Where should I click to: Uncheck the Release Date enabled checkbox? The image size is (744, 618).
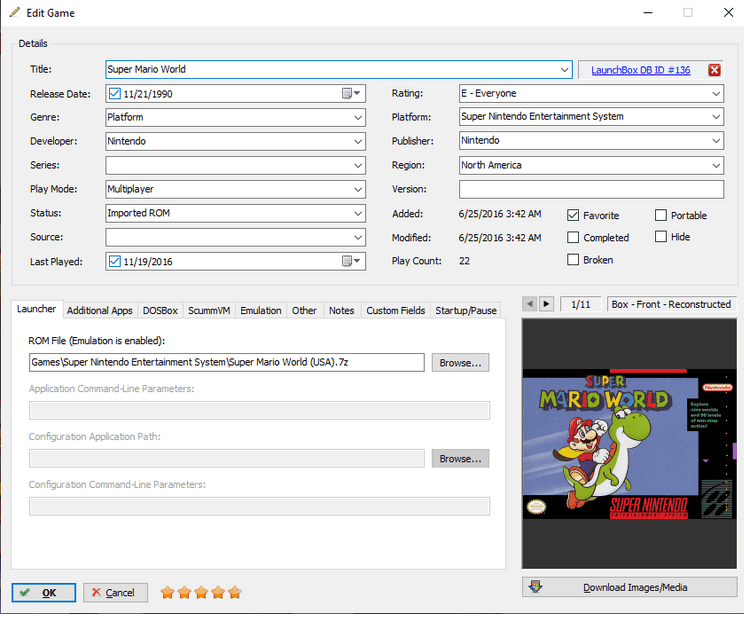pos(114,94)
